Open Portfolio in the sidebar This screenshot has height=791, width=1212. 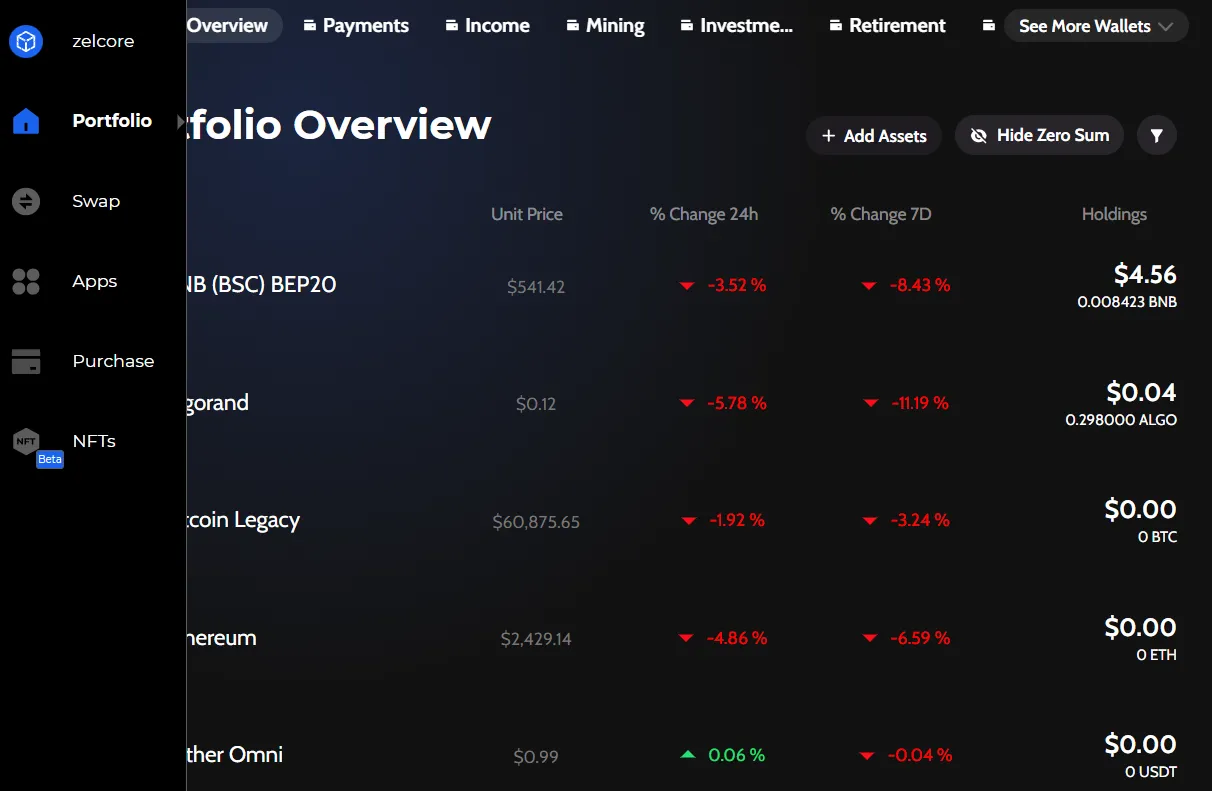tap(112, 120)
